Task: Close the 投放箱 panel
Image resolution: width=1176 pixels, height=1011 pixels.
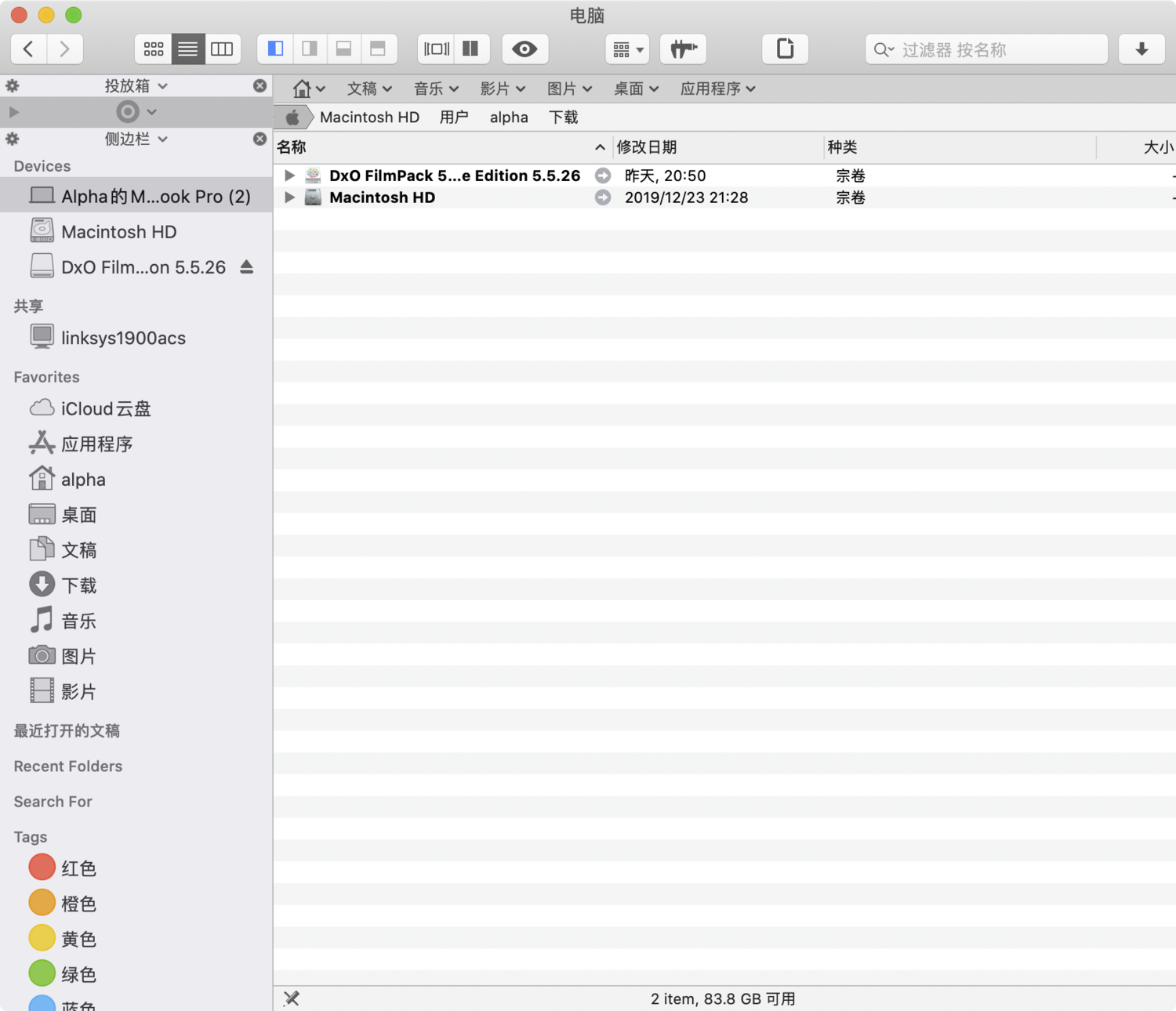Action: click(x=260, y=85)
